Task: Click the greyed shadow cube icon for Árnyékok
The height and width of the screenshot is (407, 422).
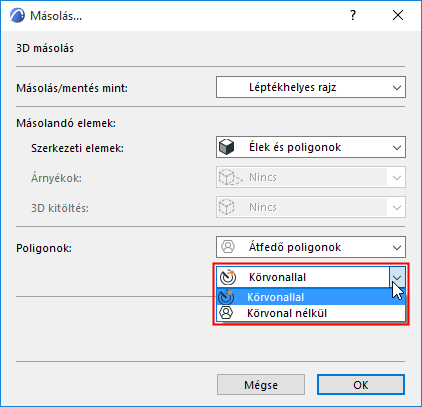Action: point(230,177)
